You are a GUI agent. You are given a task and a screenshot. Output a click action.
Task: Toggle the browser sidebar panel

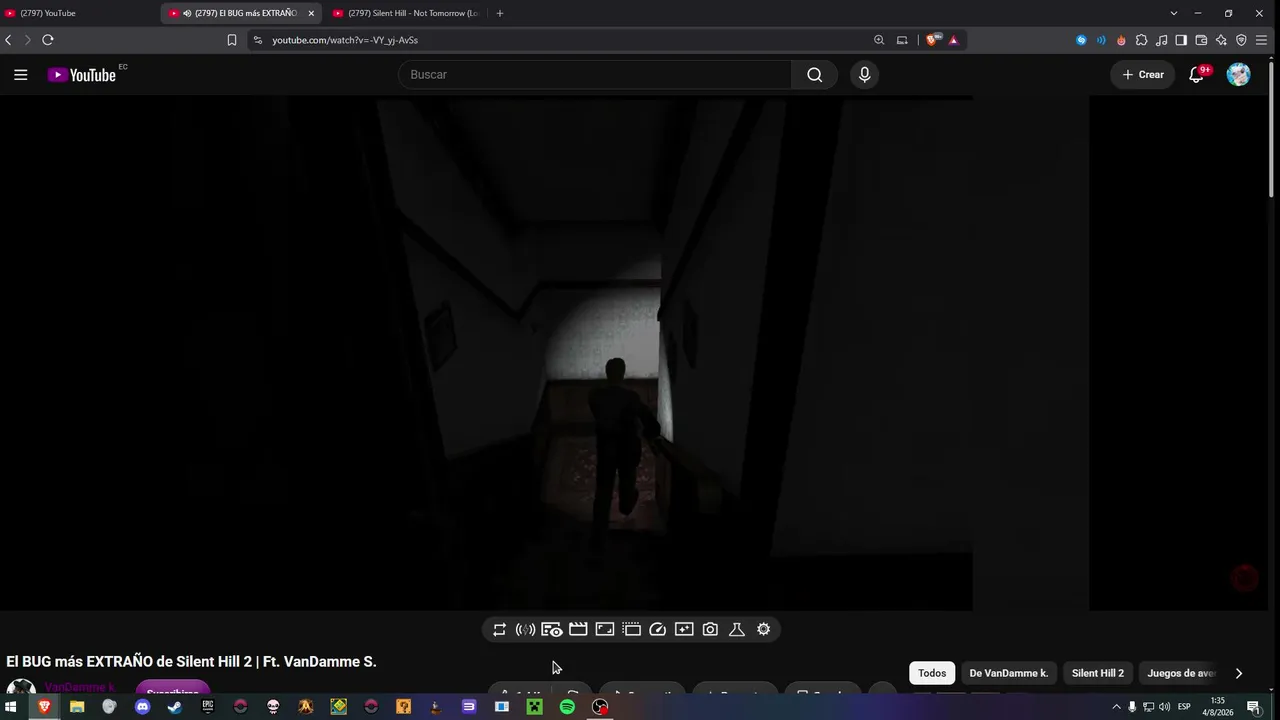pyautogui.click(x=1181, y=40)
